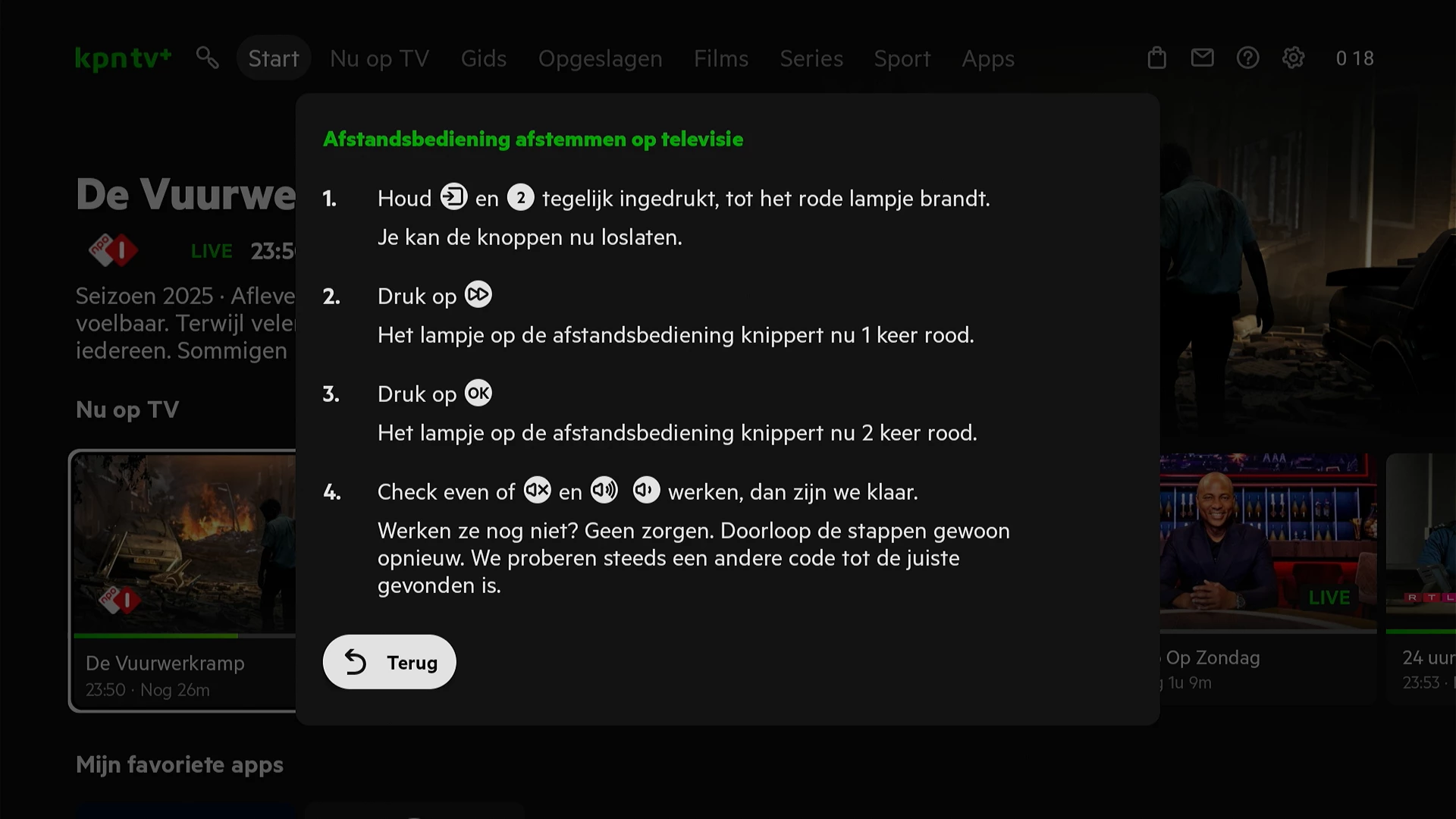The height and width of the screenshot is (819, 1456).
Task: Open the Apps menu item
Action: [987, 58]
